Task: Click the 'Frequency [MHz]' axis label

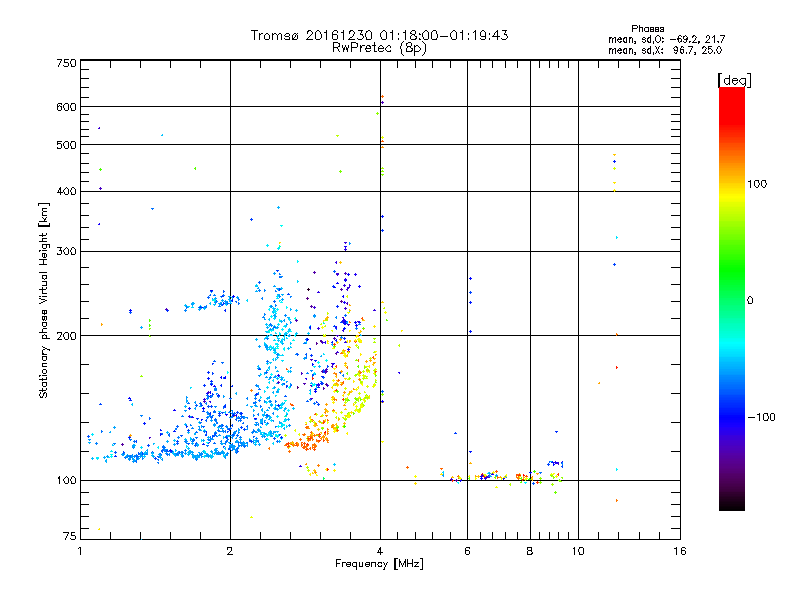Action: click(x=379, y=564)
